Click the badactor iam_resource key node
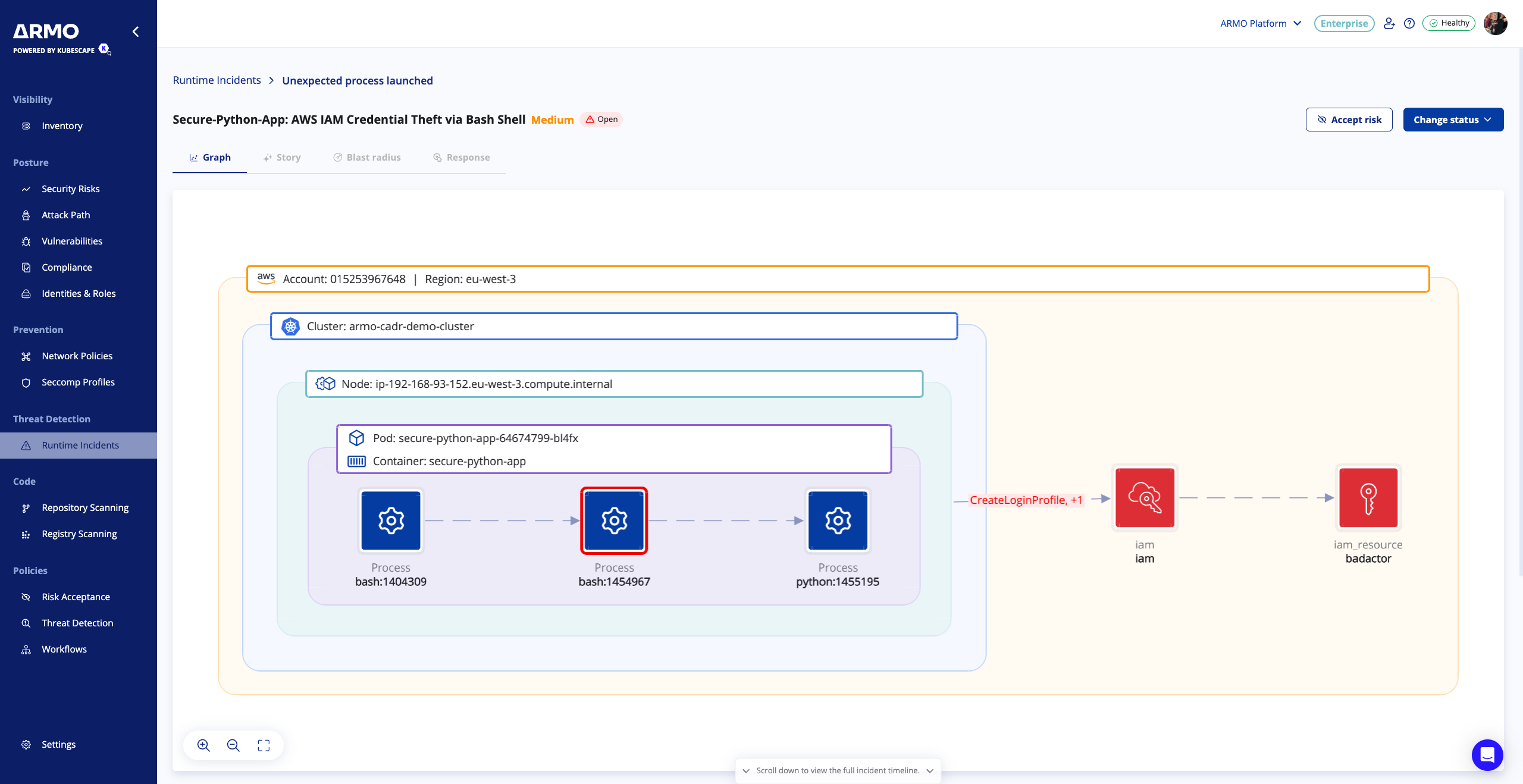Screen dimensions: 1523x784 (x=1368, y=497)
